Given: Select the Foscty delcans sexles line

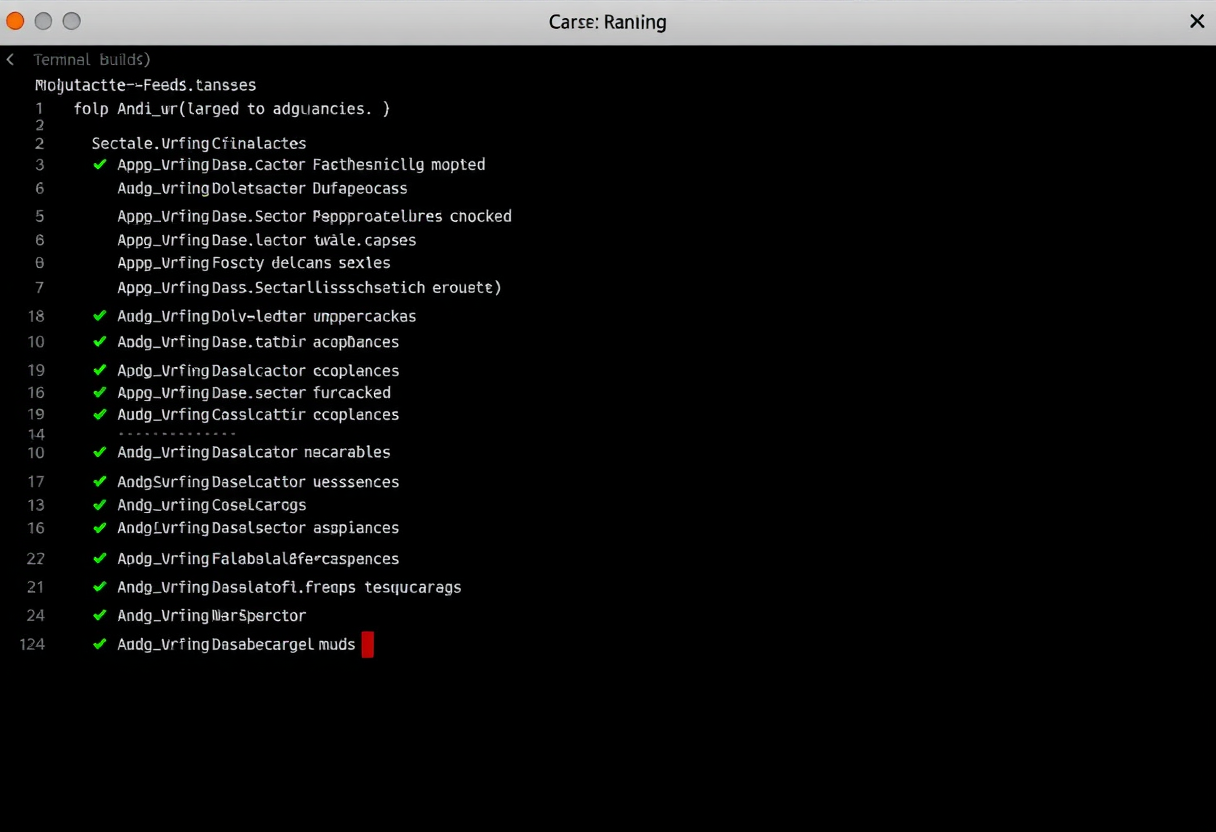Looking at the screenshot, I should click(x=254, y=263).
